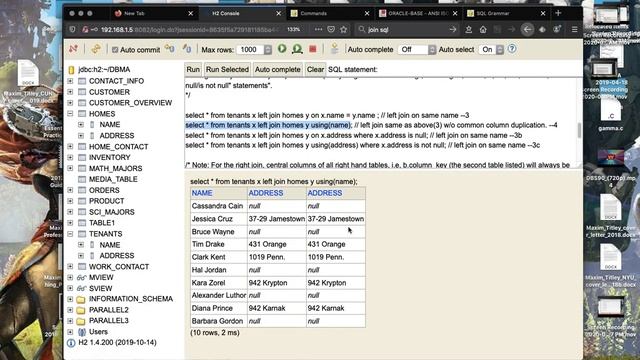
Task: Click the H2 1.4.200 version info icon
Action: pyautogui.click(x=71, y=342)
